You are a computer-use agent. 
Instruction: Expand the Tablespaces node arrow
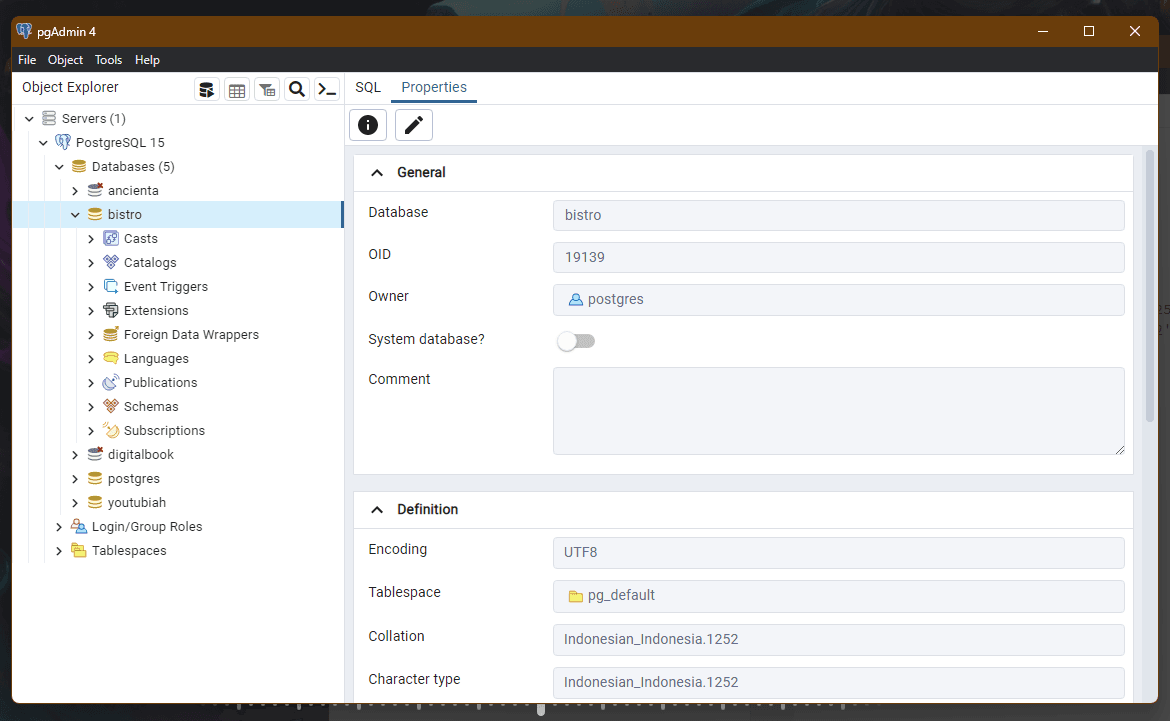[59, 551]
